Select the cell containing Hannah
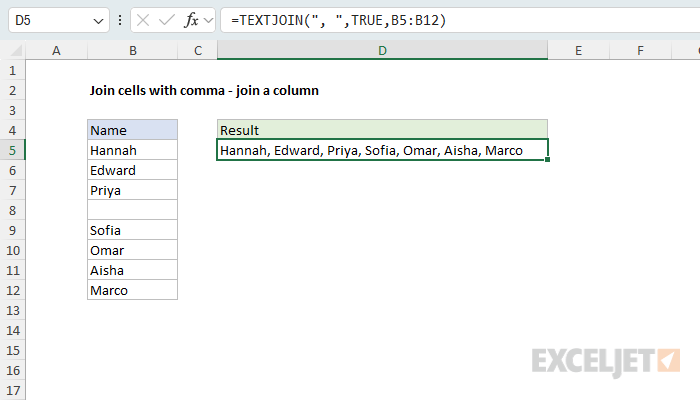The height and width of the screenshot is (400, 700). pyautogui.click(x=133, y=150)
